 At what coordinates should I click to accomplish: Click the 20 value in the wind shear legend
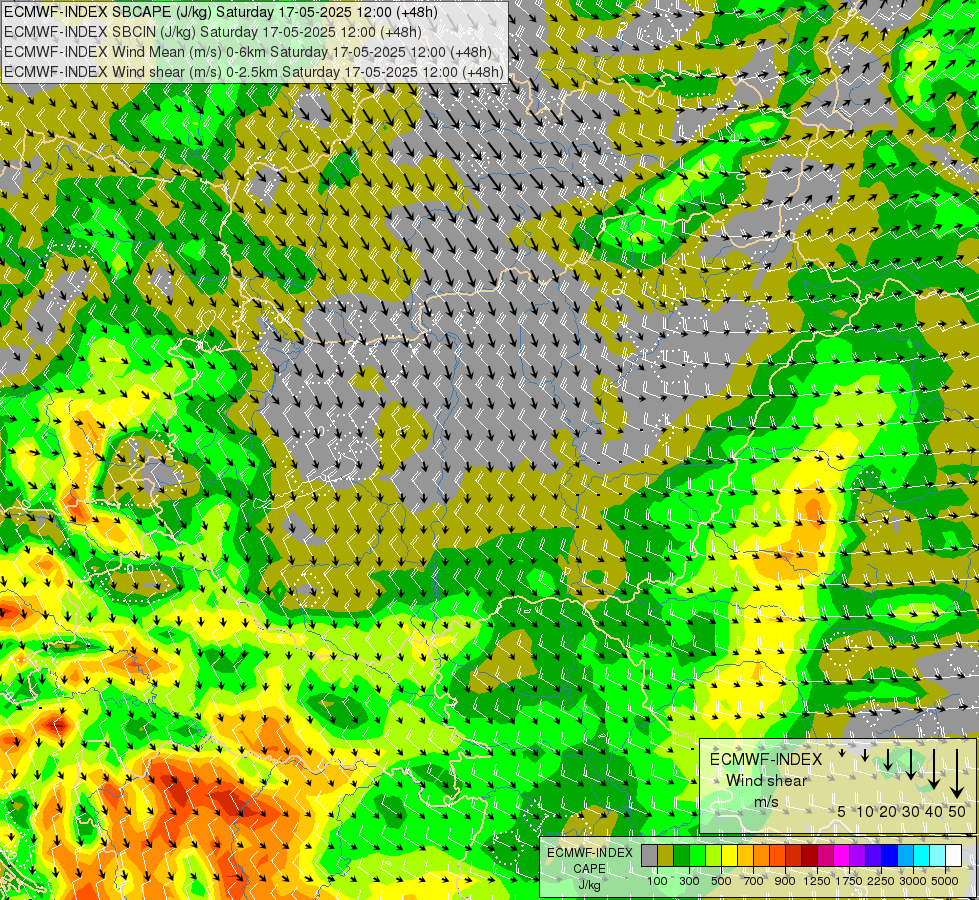pyautogui.click(x=888, y=811)
